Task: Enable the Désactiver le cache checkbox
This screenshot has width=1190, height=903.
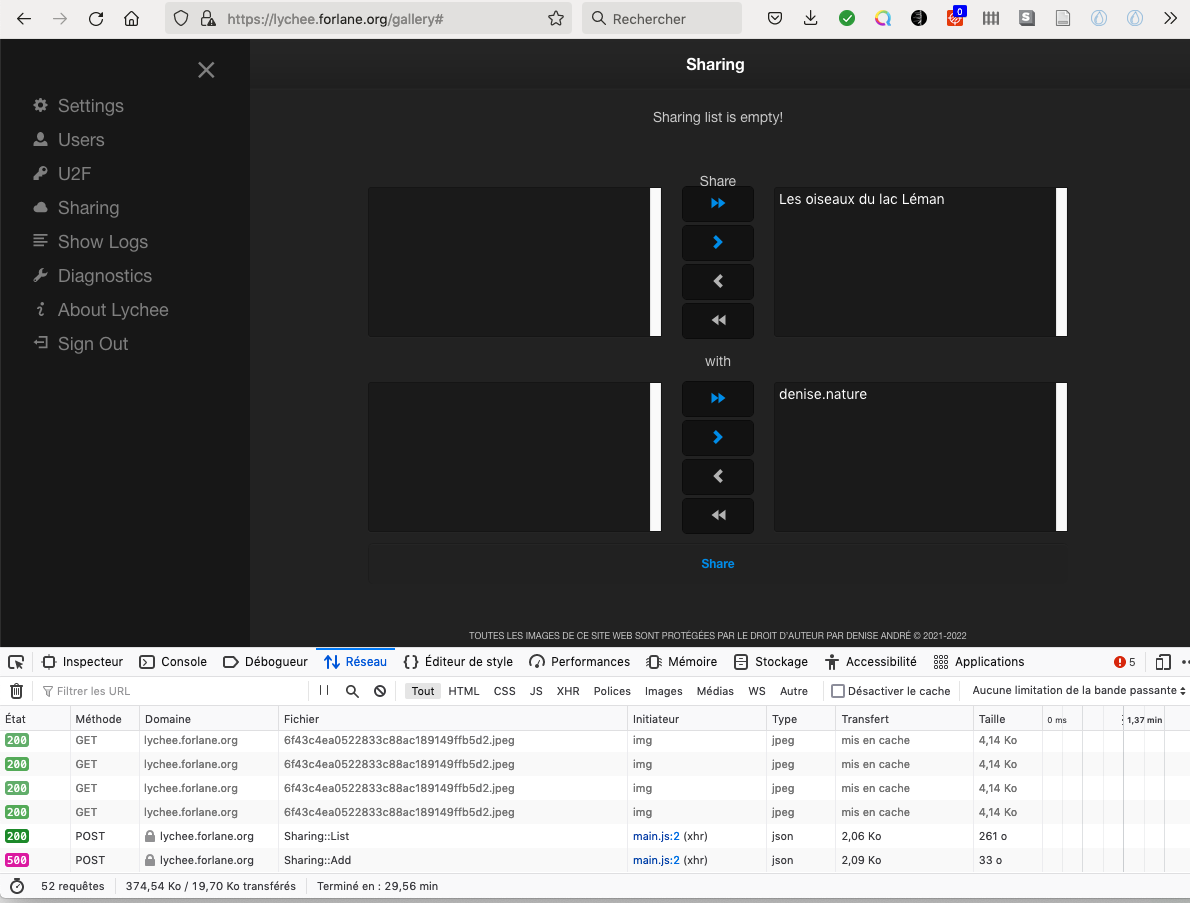Action: [837, 690]
